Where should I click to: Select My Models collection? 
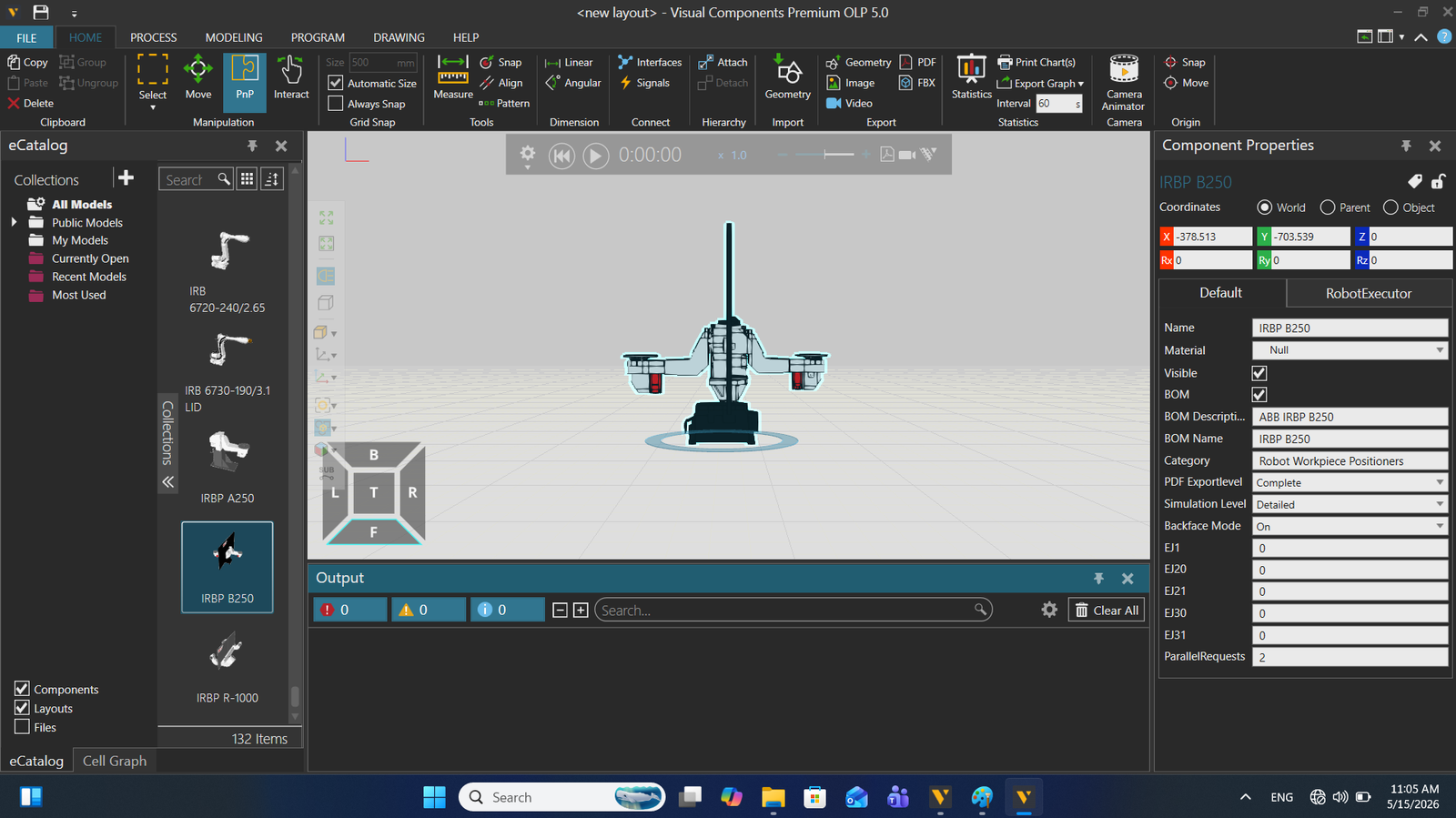(80, 240)
